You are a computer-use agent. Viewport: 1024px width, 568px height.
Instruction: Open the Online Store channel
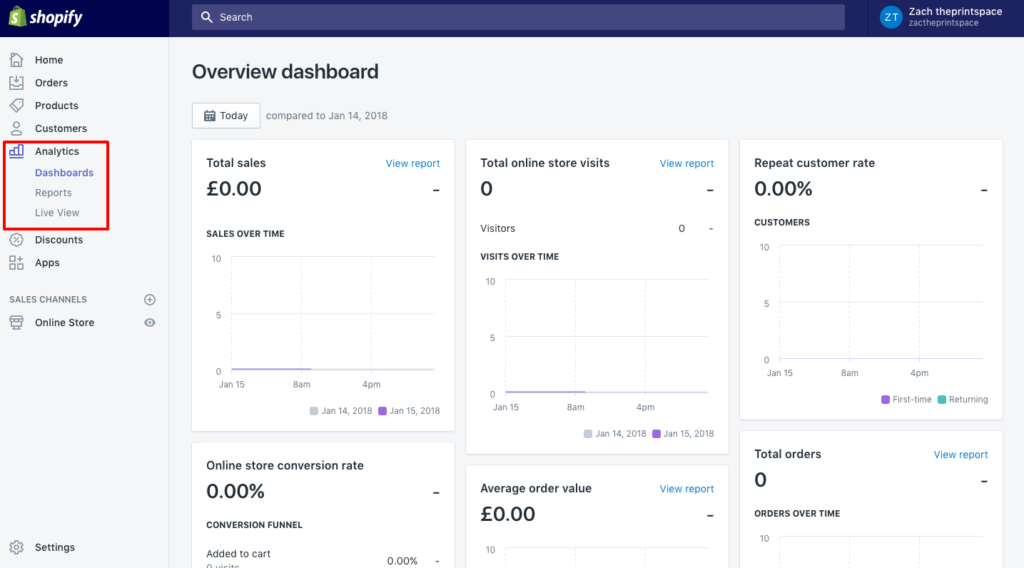tap(64, 323)
